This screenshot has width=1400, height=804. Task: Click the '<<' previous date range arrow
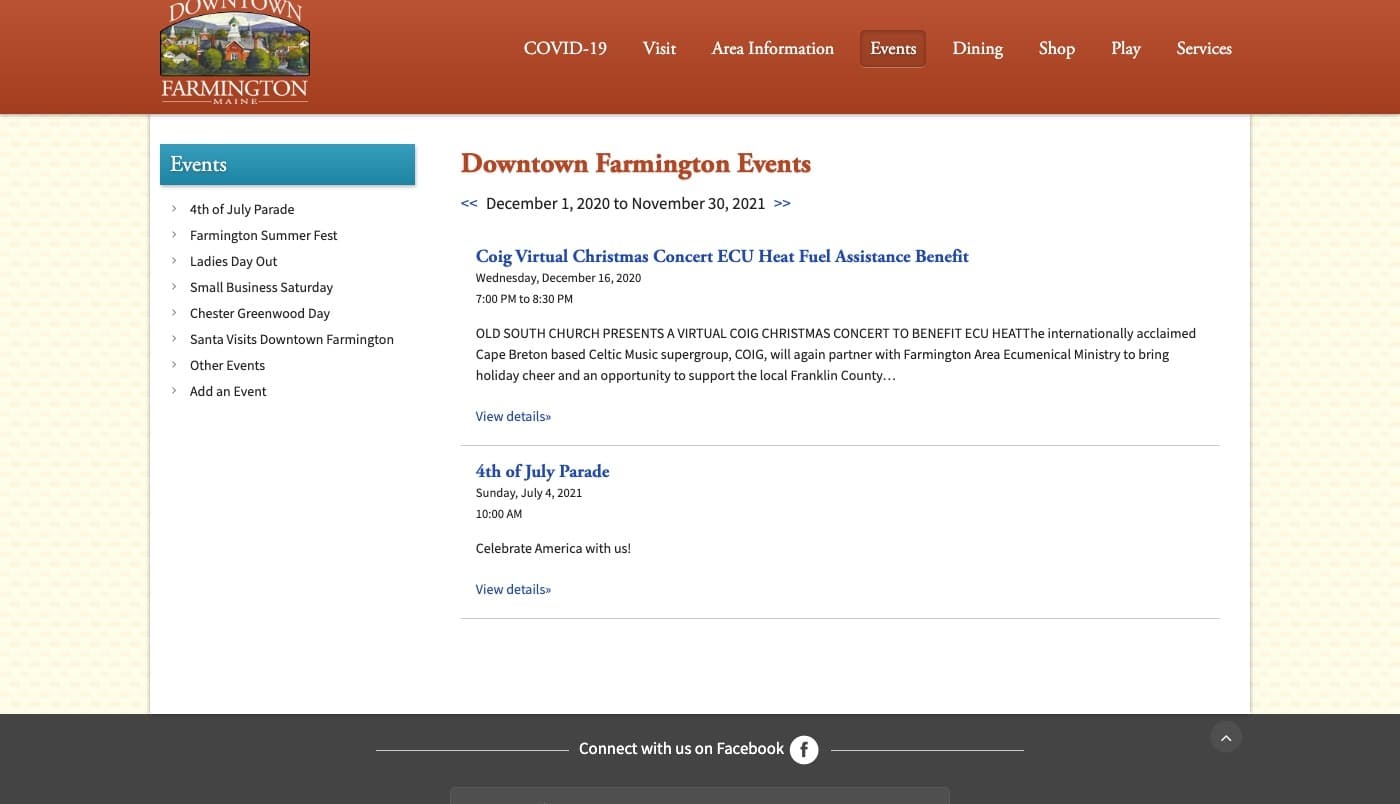[469, 203]
